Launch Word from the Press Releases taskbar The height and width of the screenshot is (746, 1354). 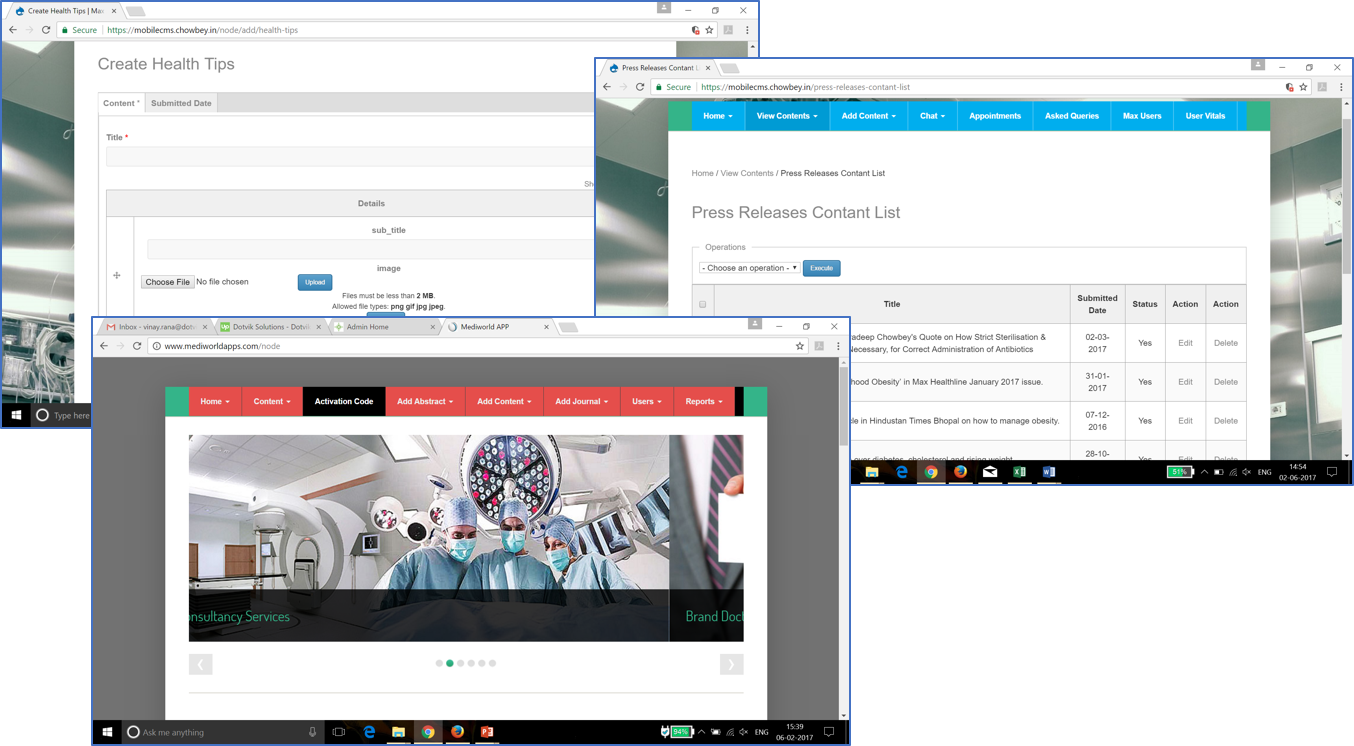click(1049, 472)
